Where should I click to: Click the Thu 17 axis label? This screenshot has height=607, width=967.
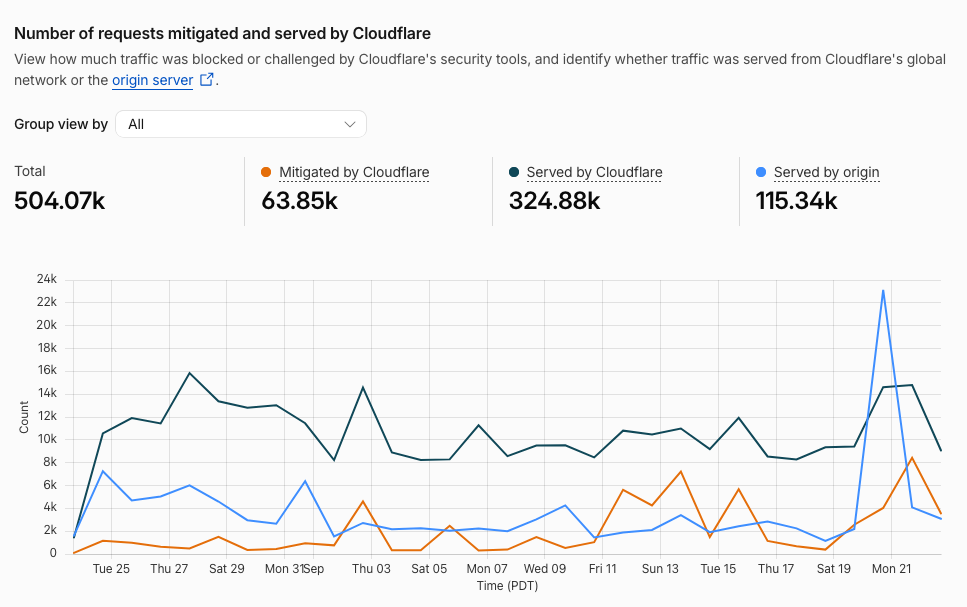(x=776, y=569)
